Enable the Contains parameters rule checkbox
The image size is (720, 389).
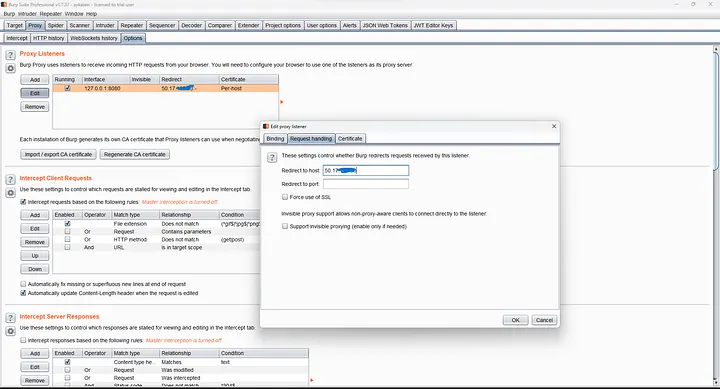[x=68, y=231]
